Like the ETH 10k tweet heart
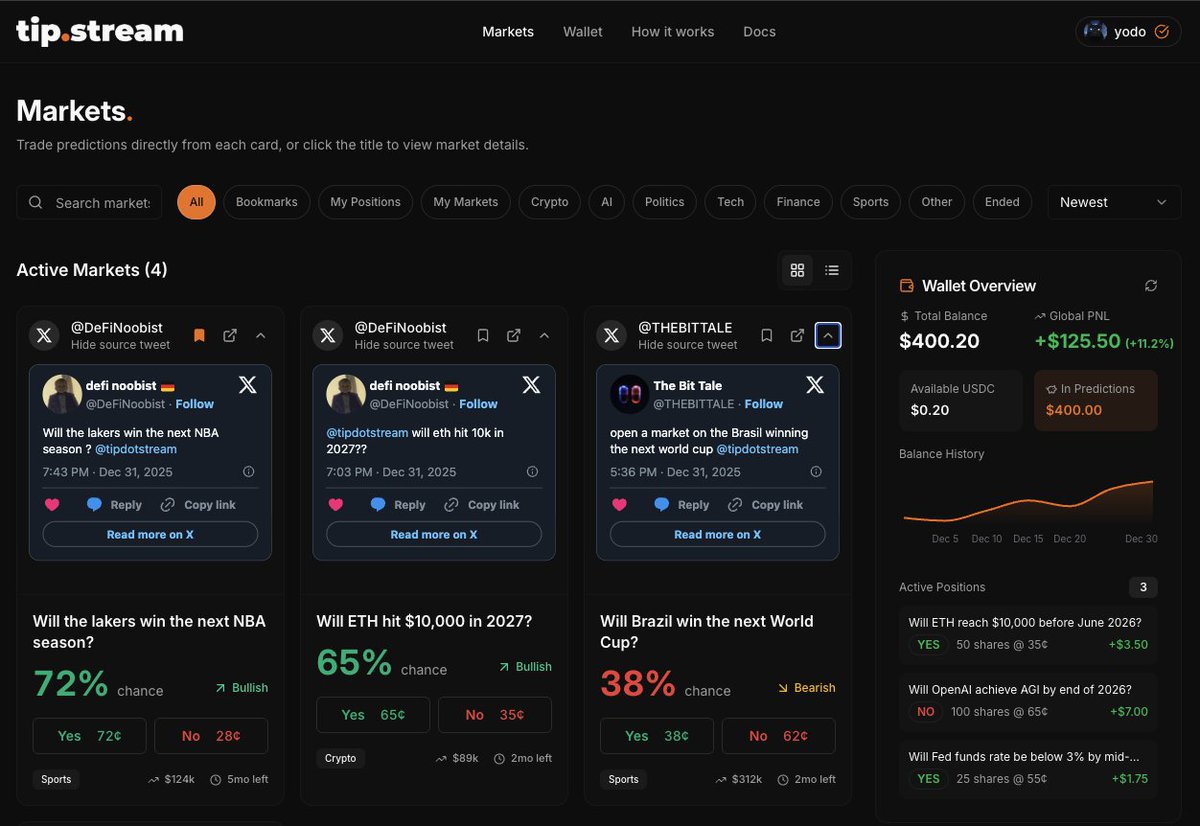1200x826 pixels. (336, 505)
